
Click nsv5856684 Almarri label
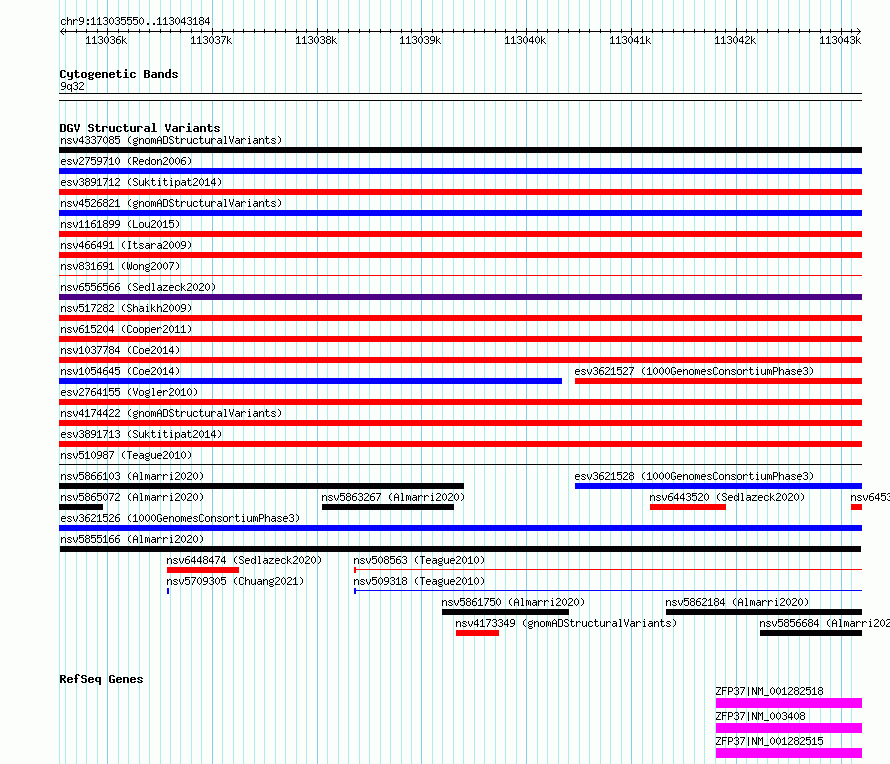point(824,623)
